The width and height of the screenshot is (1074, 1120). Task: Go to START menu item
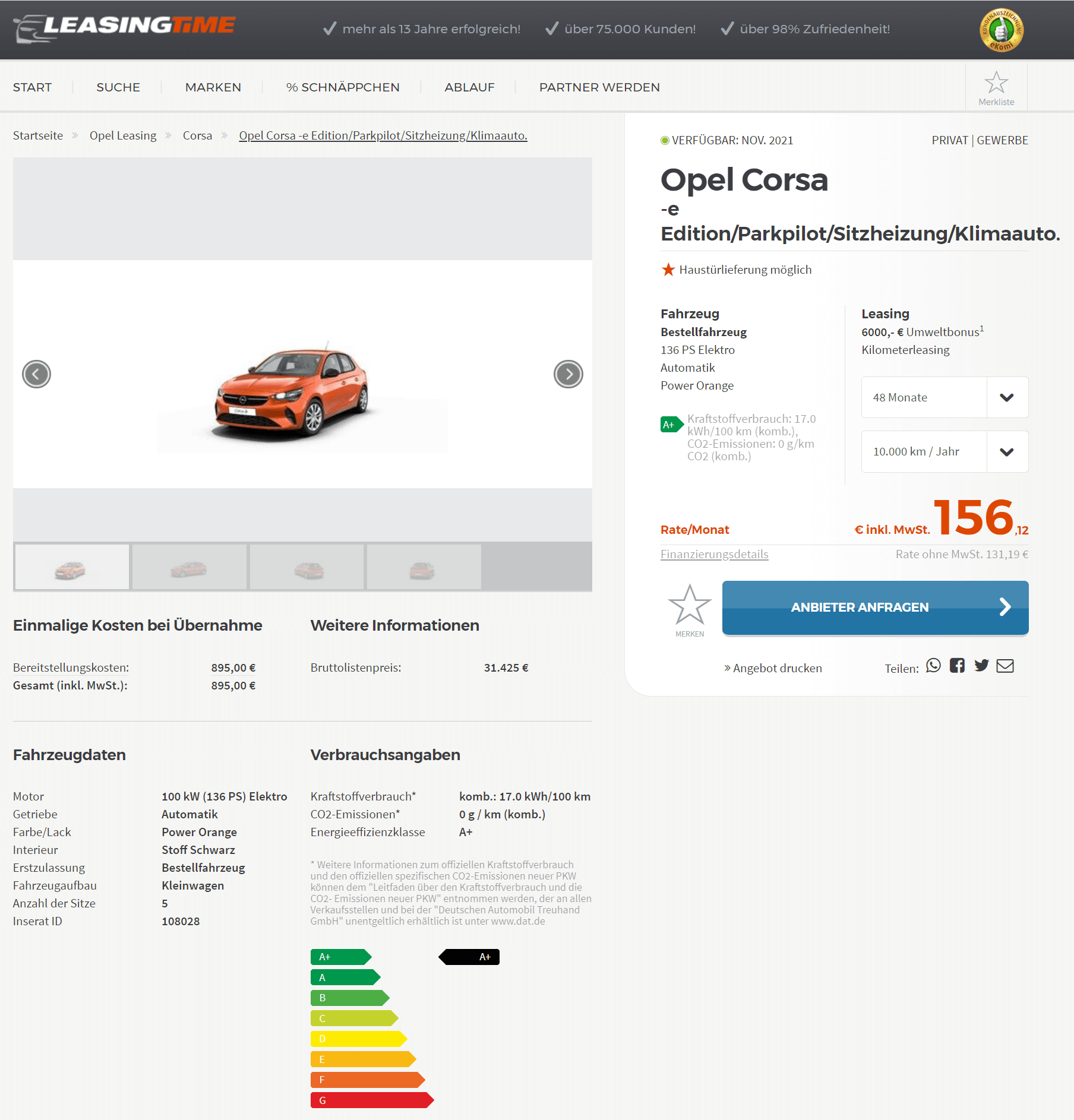tap(32, 87)
